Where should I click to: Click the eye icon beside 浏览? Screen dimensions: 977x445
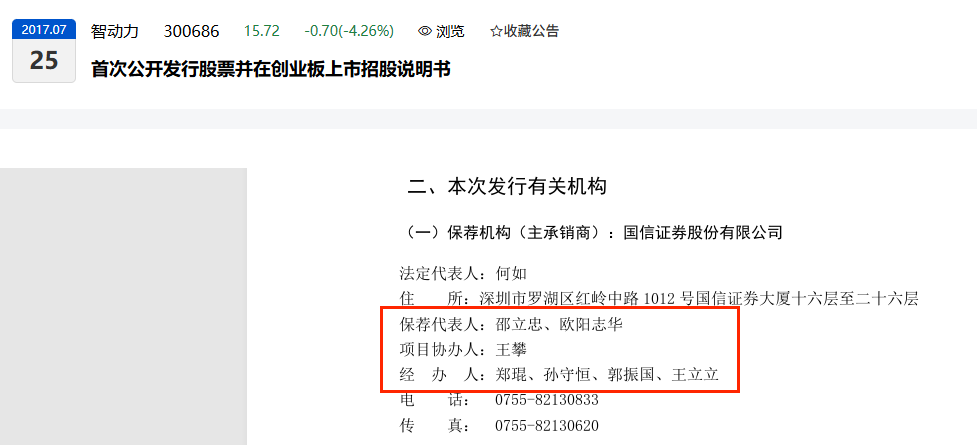pyautogui.click(x=425, y=31)
